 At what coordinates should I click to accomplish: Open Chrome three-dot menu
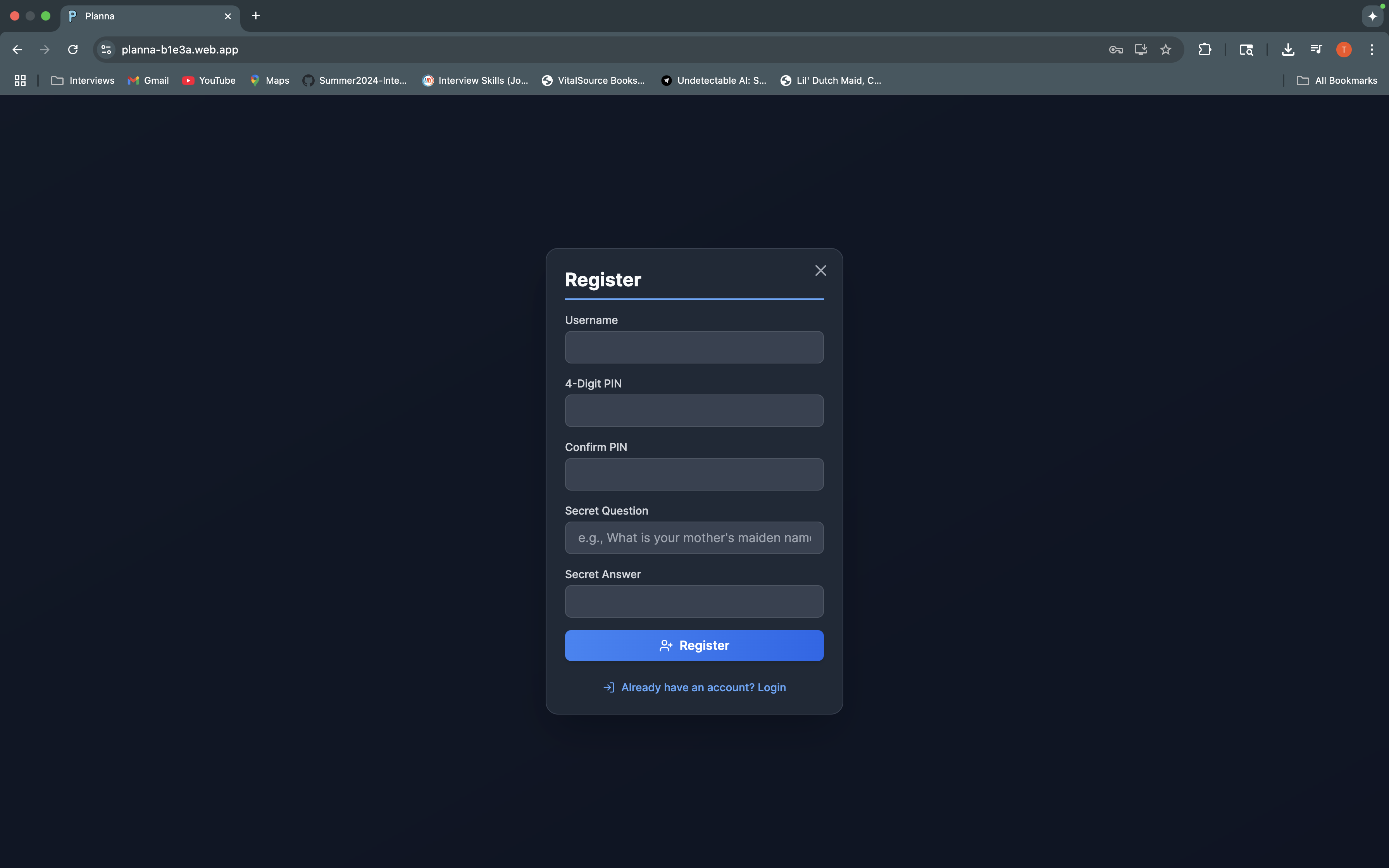[1372, 49]
